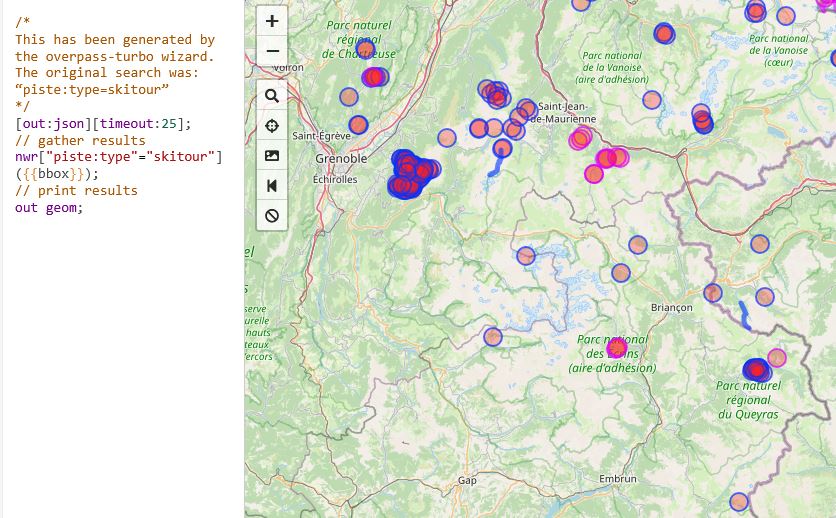Click the zoom to data button
Viewport: 836px width, 518px height.
click(x=272, y=186)
